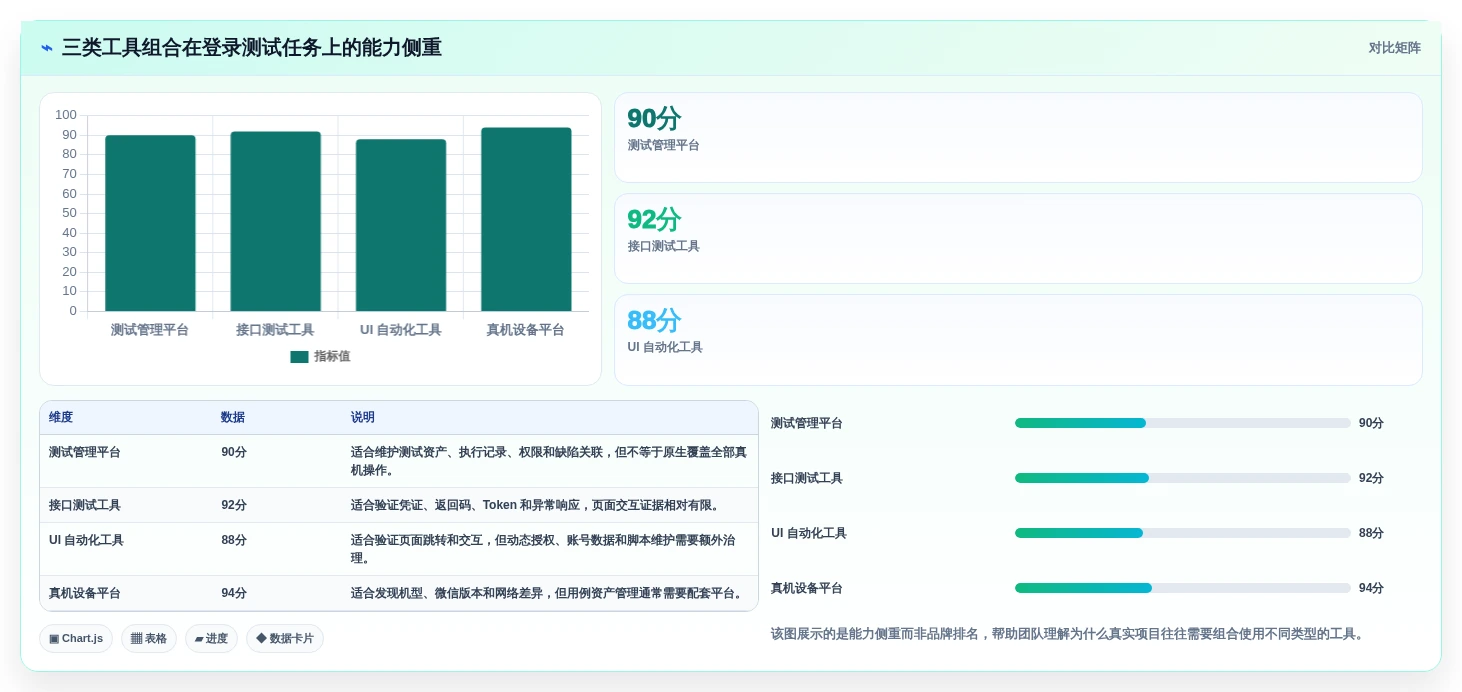Click the 真机设备平台 bar in the chart
This screenshot has width=1462, height=692.
pyautogui.click(x=526, y=219)
